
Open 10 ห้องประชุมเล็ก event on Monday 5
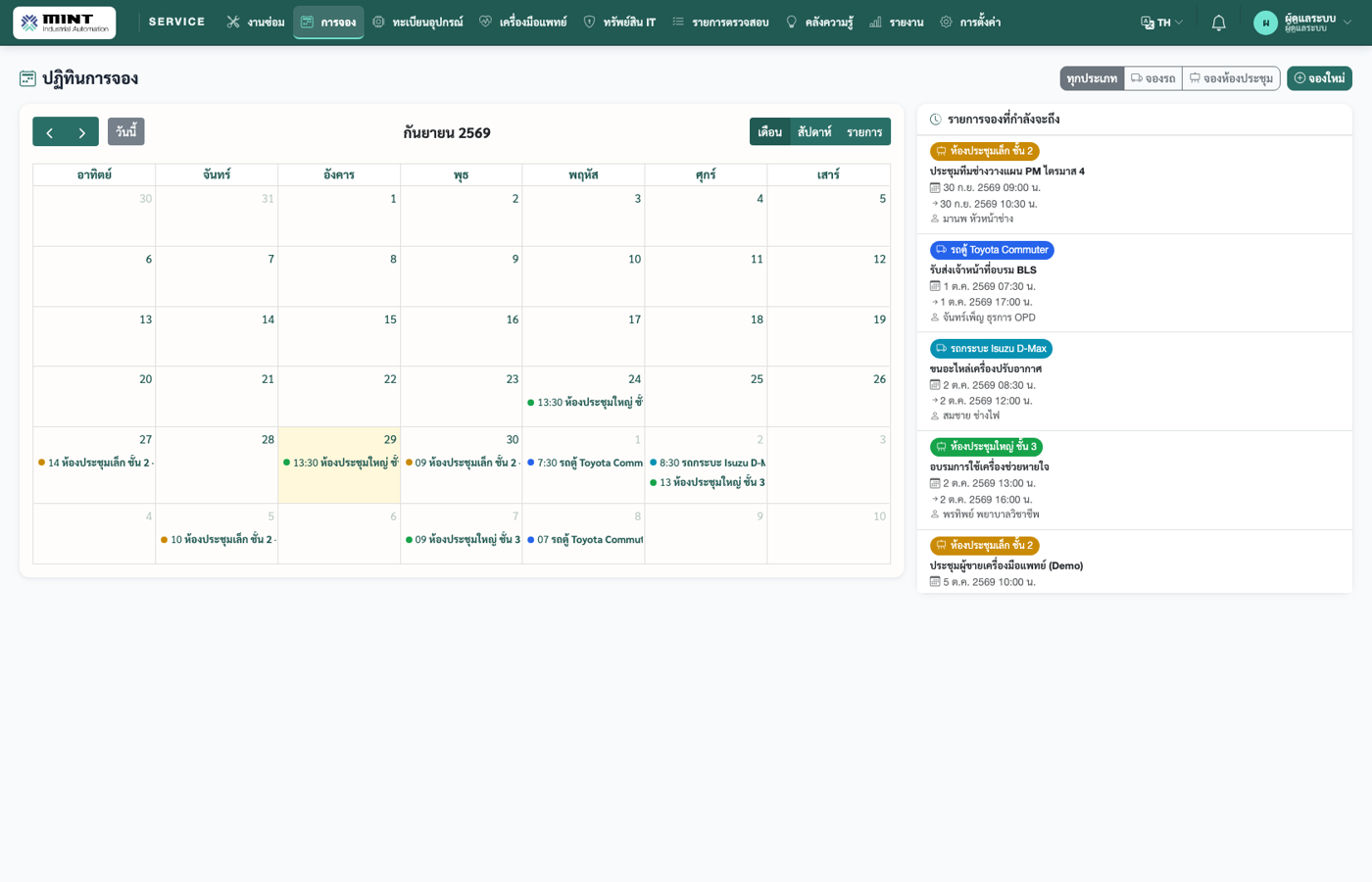[x=218, y=539]
